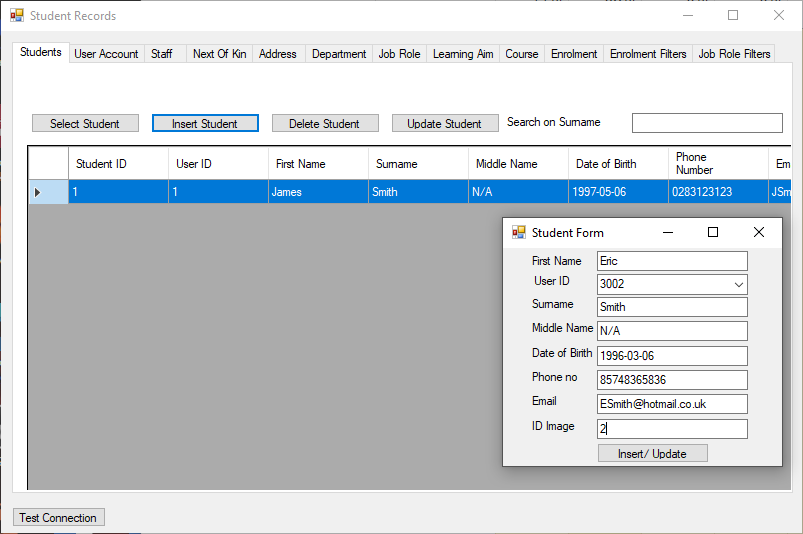Close the Student Form window
The height and width of the screenshot is (534, 803).
759,232
